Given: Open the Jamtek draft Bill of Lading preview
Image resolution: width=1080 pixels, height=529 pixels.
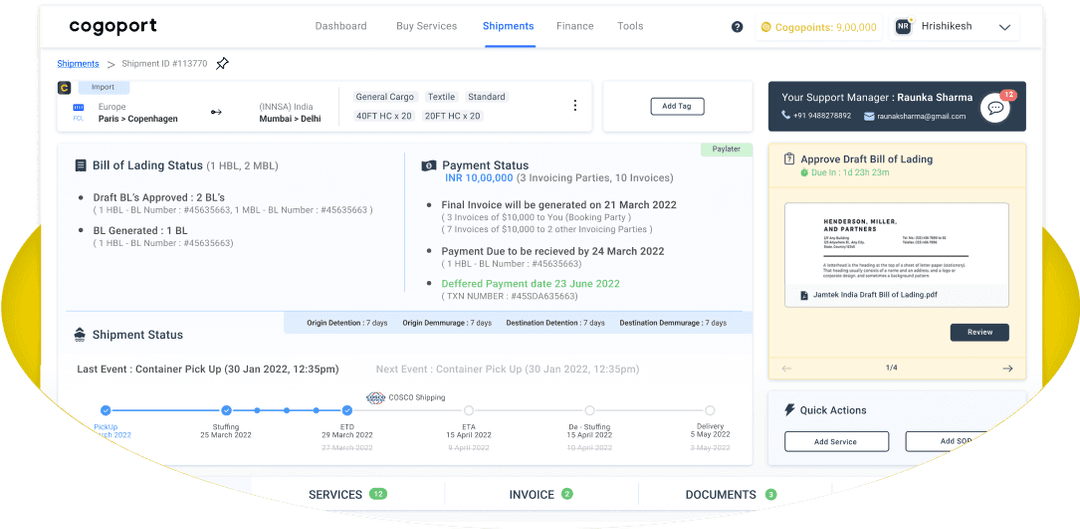Looking at the screenshot, I should [x=896, y=254].
